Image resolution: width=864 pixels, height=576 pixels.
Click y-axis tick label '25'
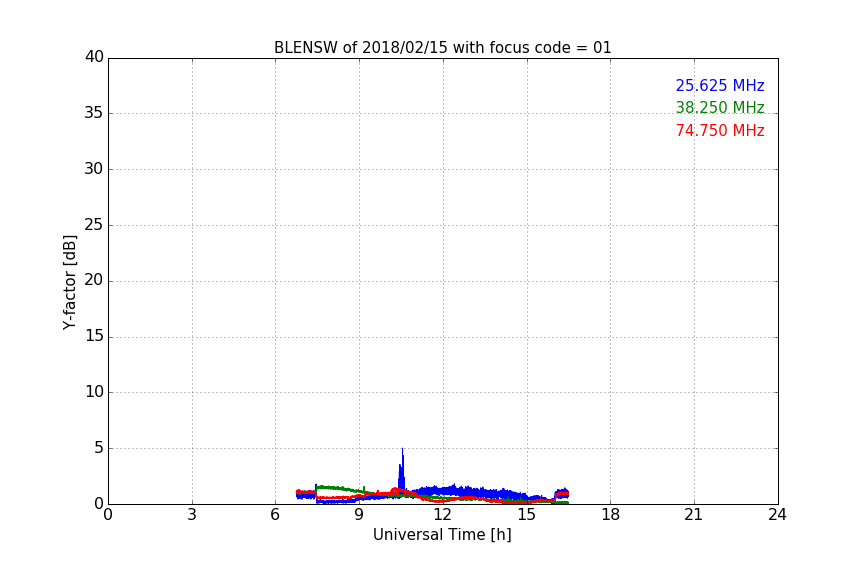pos(94,224)
